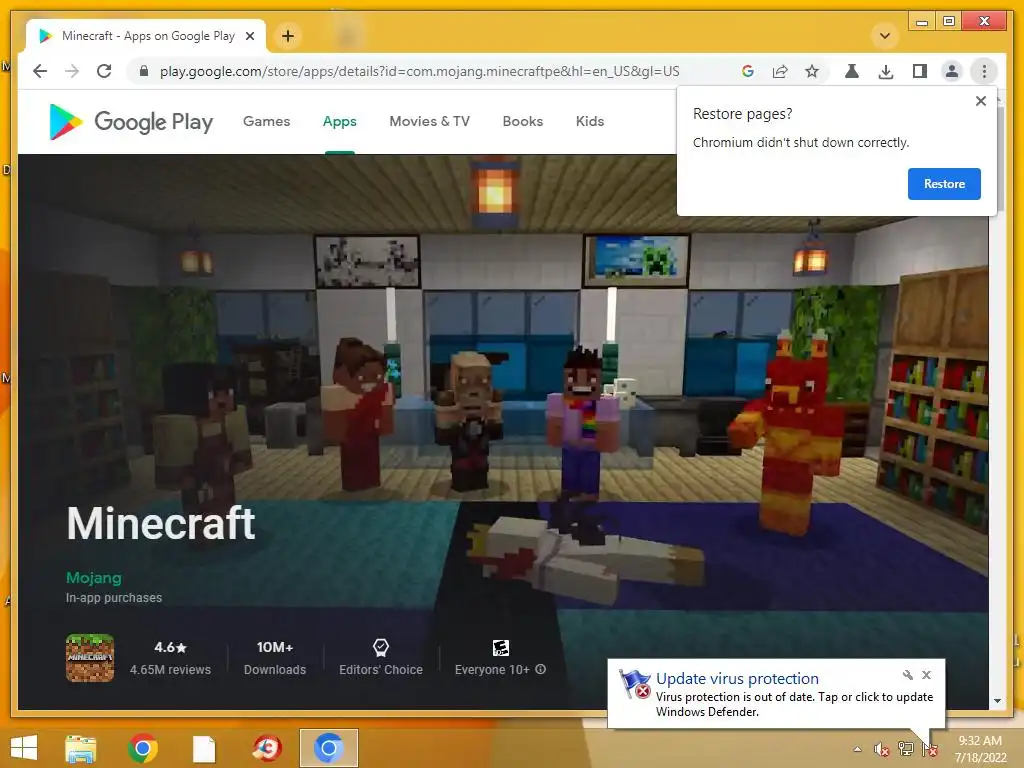Open the Google icon in address bar
This screenshot has width=1024, height=768.
point(748,71)
